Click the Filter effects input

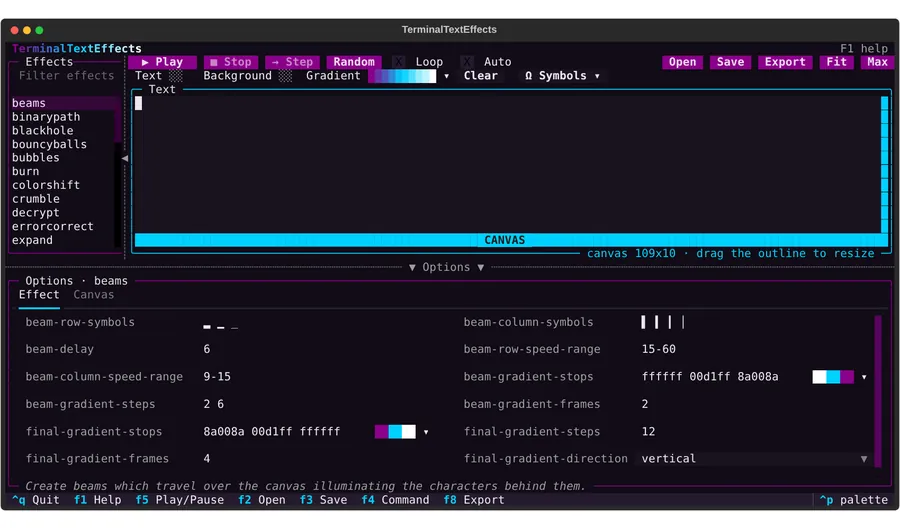point(66,76)
